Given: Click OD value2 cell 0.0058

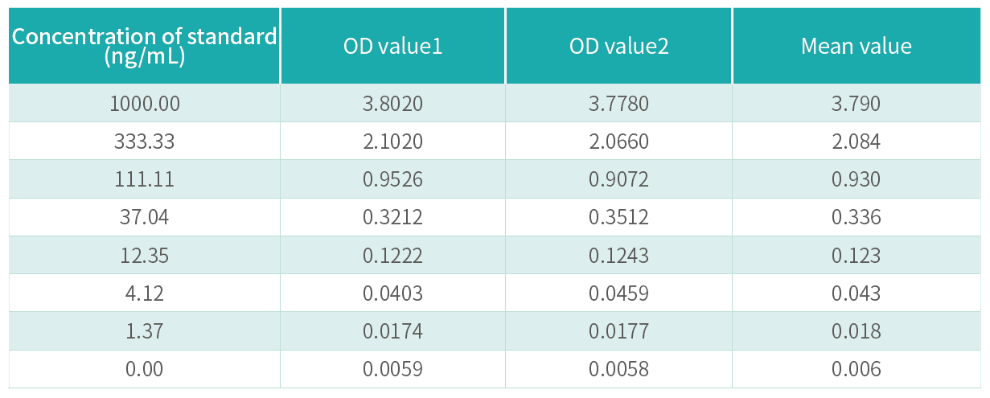Looking at the screenshot, I should point(619,369).
